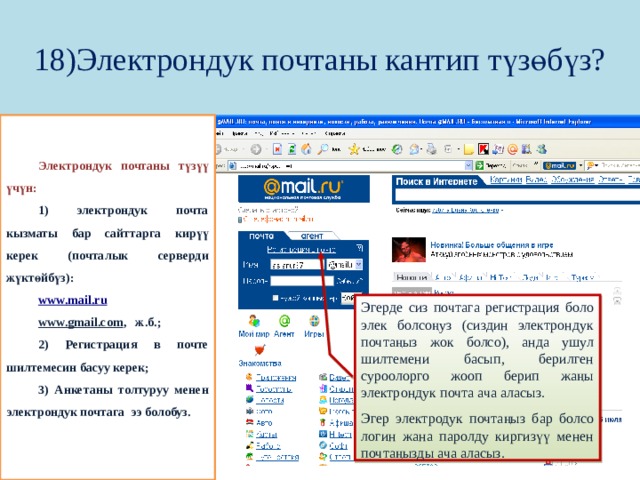The width and height of the screenshot is (640, 480).
Task: Click the Забыли? password link
Action: click(349, 281)
